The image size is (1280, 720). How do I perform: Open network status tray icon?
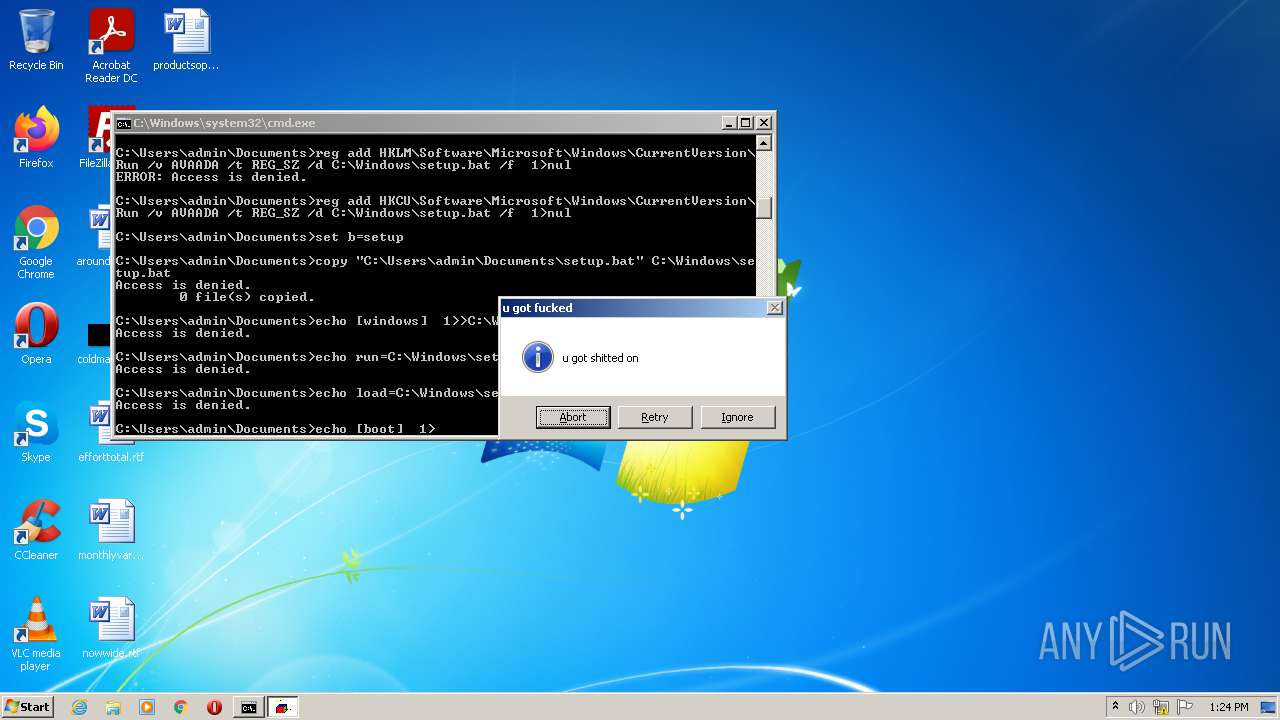(1161, 707)
